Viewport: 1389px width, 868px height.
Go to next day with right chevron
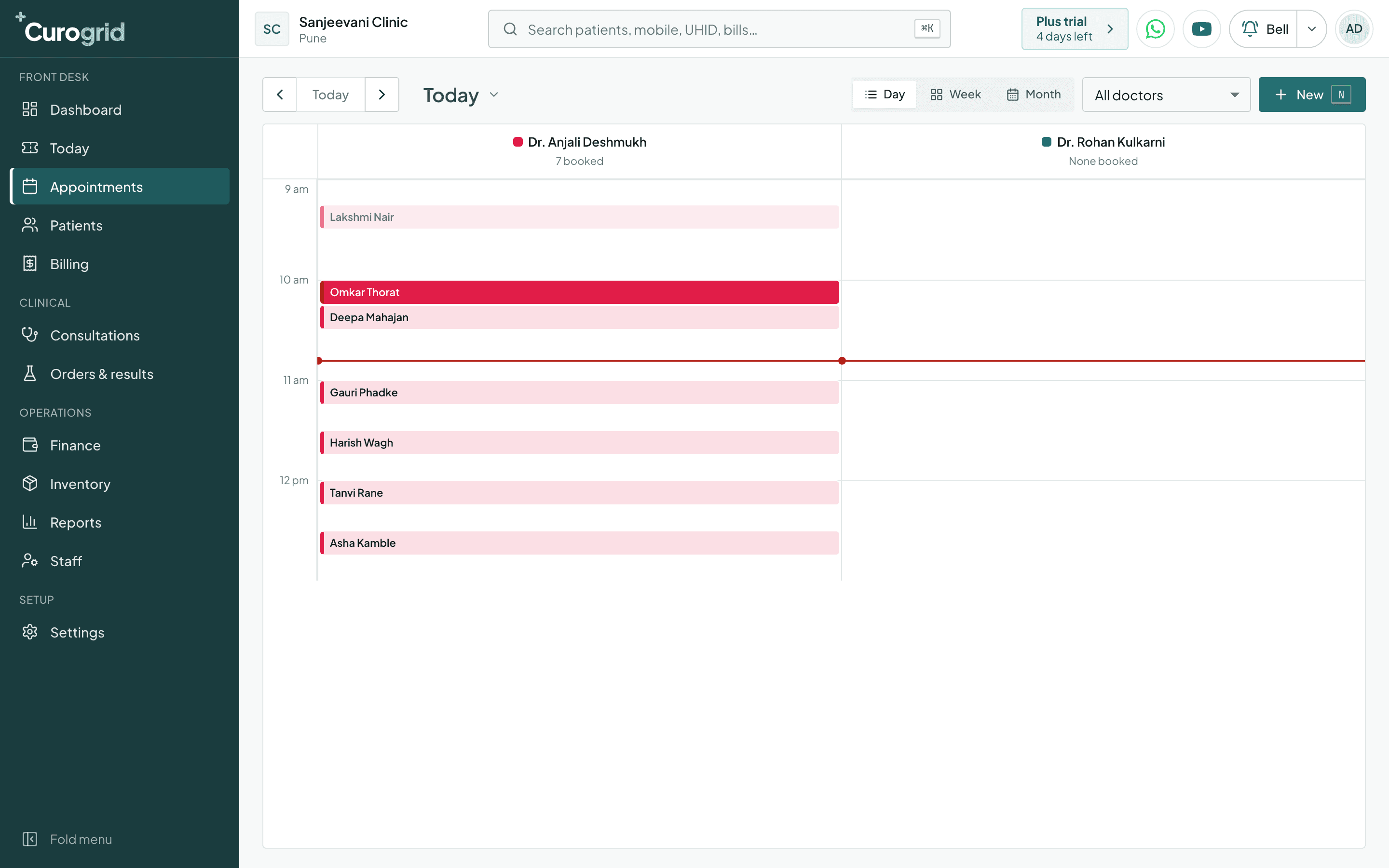(x=381, y=95)
